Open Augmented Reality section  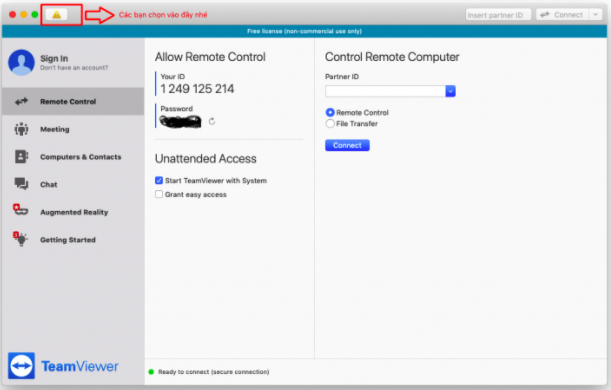pos(73,212)
